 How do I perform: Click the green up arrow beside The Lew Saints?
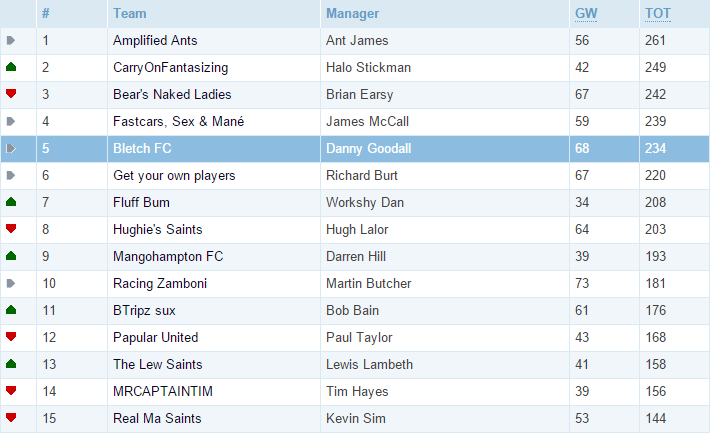click(x=11, y=364)
